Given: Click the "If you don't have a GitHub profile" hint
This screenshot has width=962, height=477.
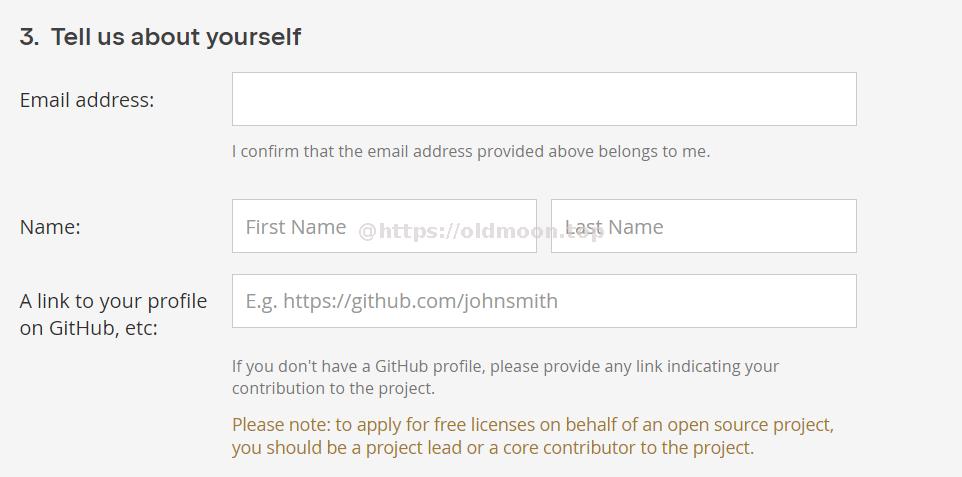Looking at the screenshot, I should tap(506, 366).
